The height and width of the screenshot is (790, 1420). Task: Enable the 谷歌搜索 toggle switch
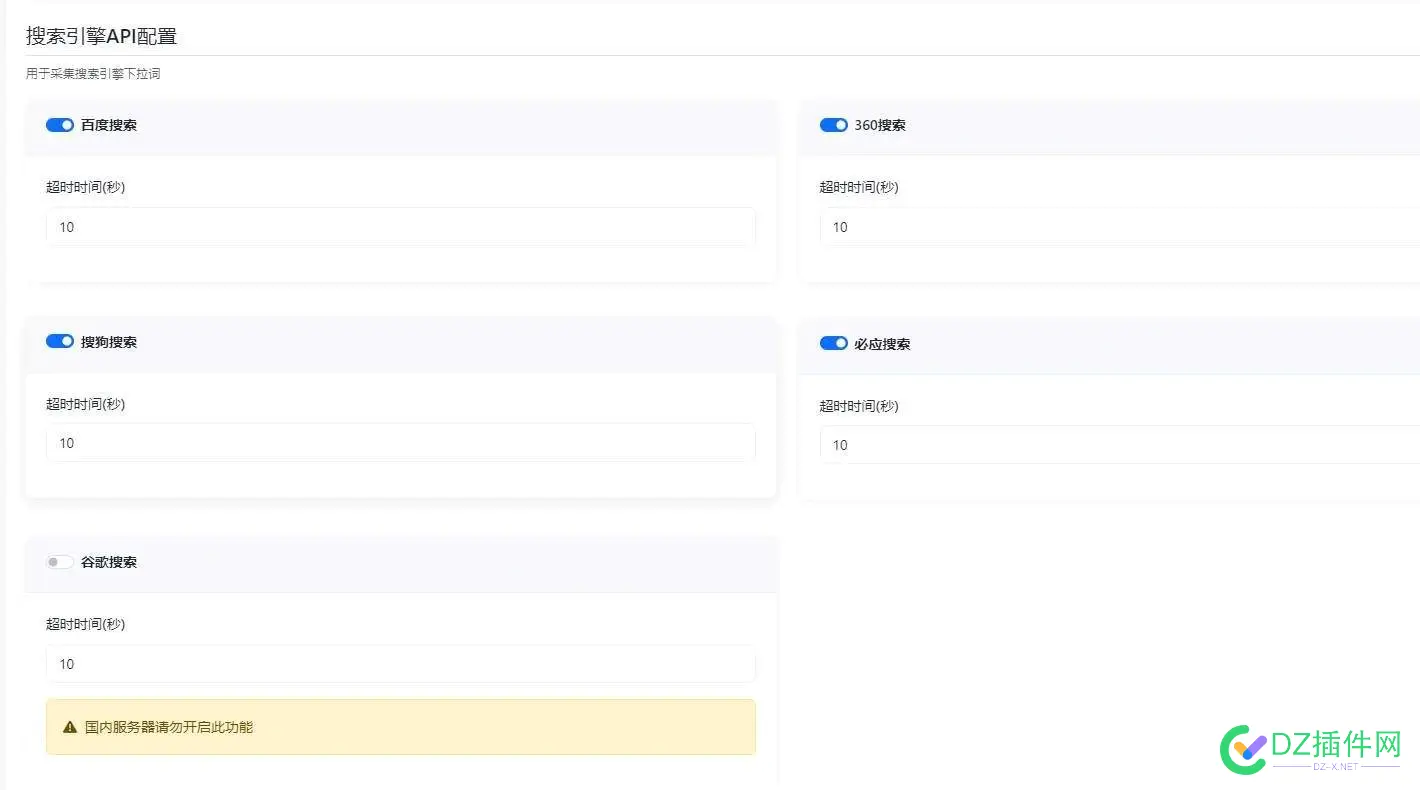(x=60, y=562)
